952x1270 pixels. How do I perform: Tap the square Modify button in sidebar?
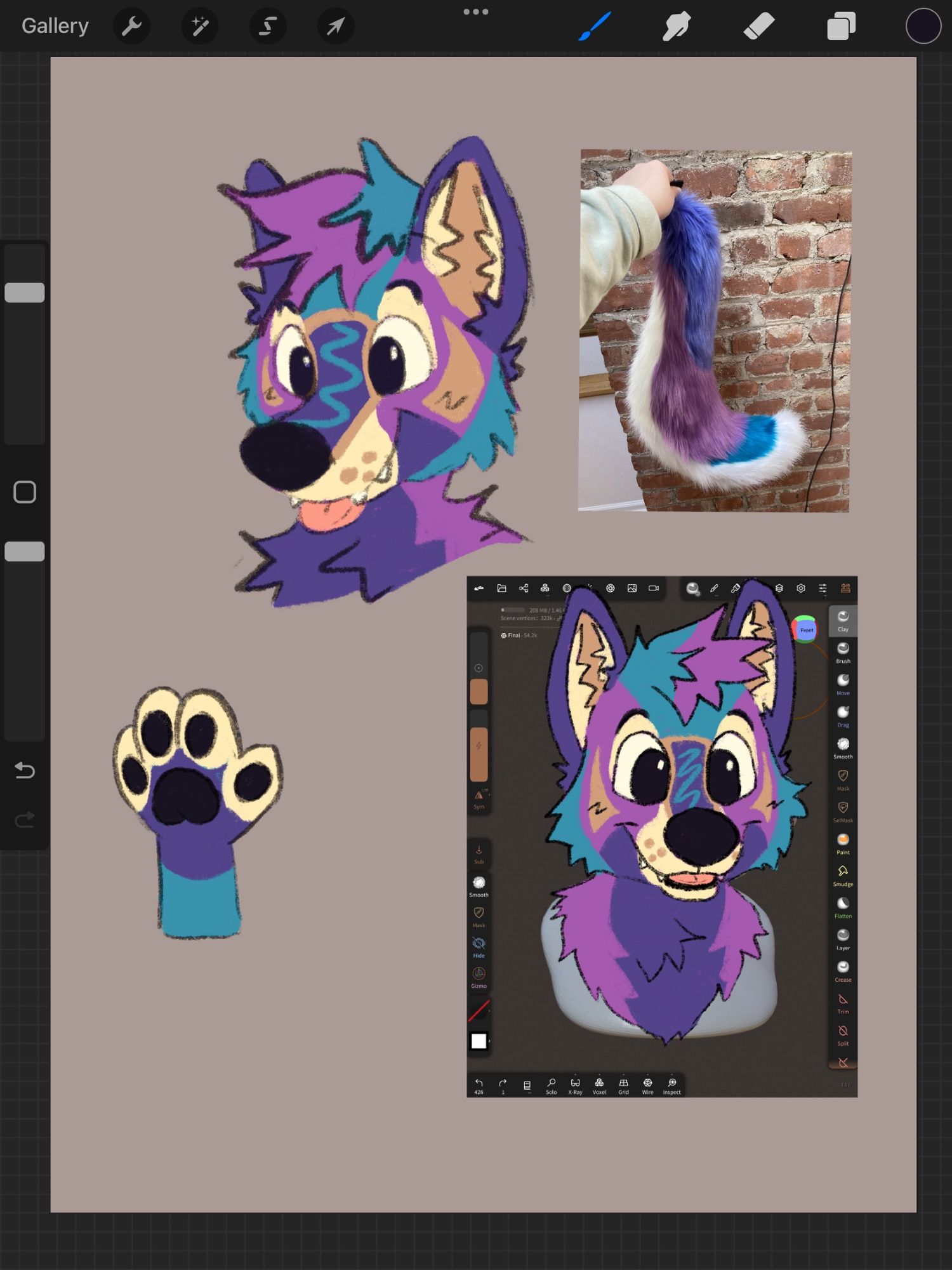point(25,492)
